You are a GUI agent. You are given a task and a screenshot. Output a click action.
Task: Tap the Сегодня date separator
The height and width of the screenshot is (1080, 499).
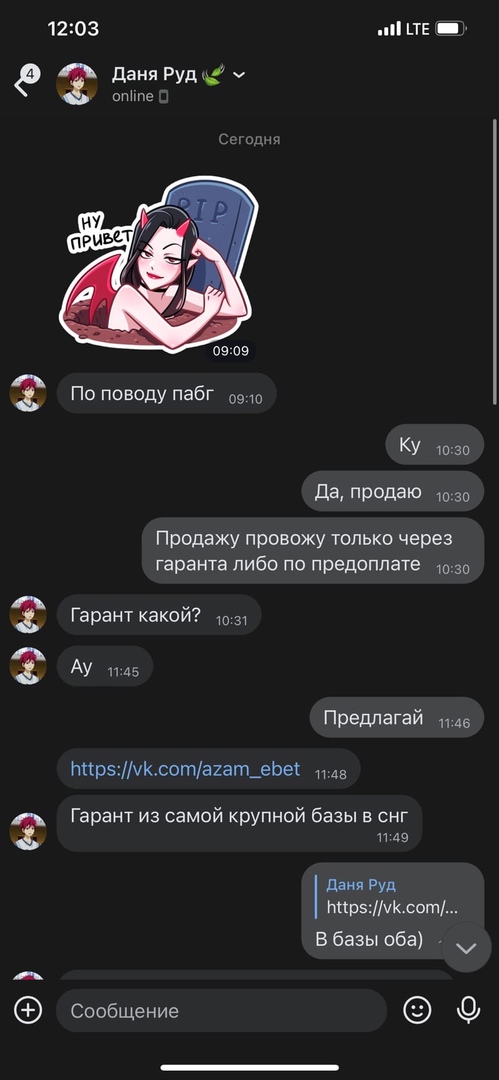250,139
